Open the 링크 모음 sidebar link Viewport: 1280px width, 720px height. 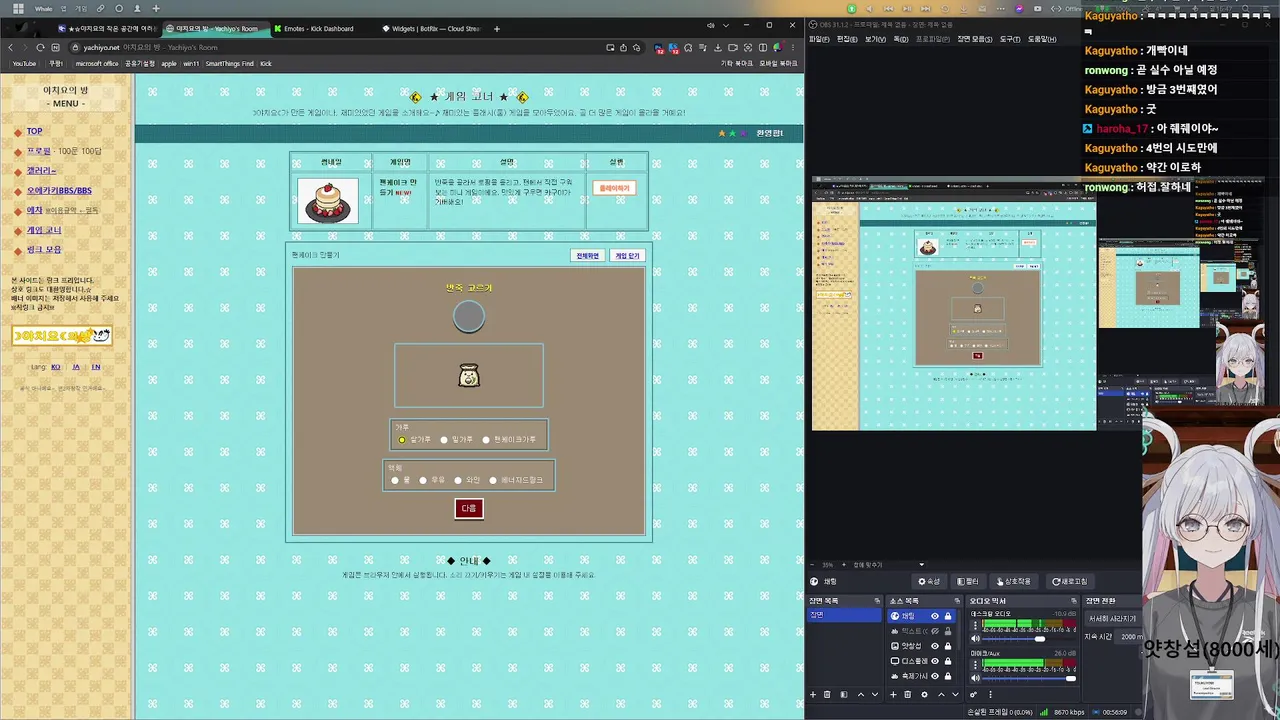click(44, 250)
